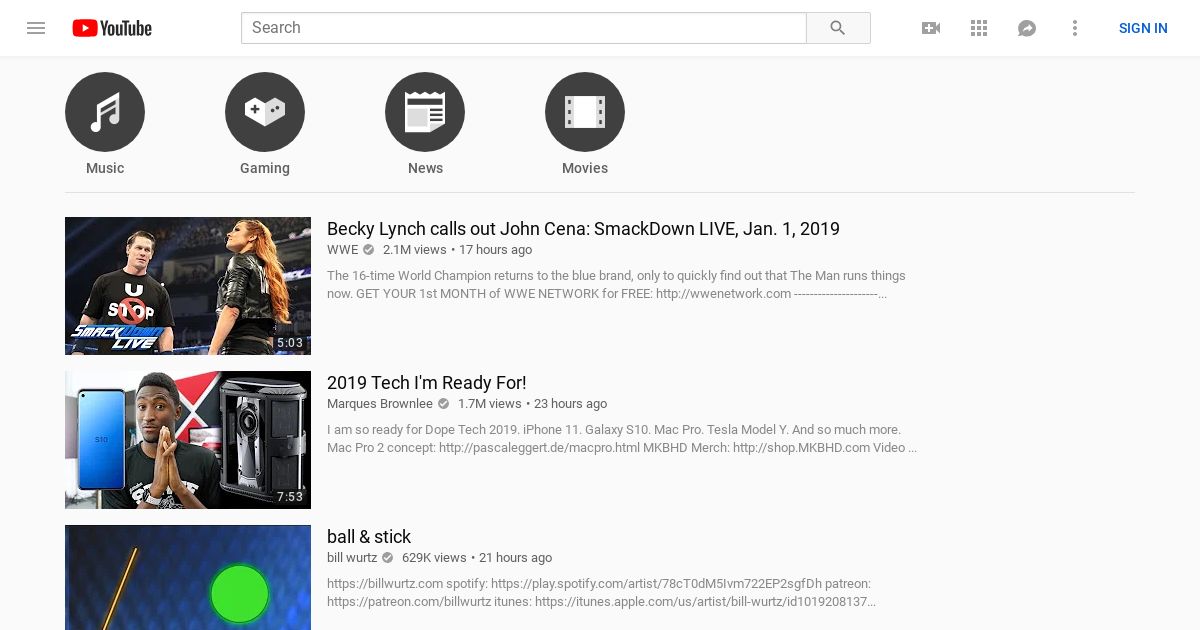Screen dimensions: 1200x630
Task: Click '2.1M views' text
Action: pyautogui.click(x=415, y=250)
